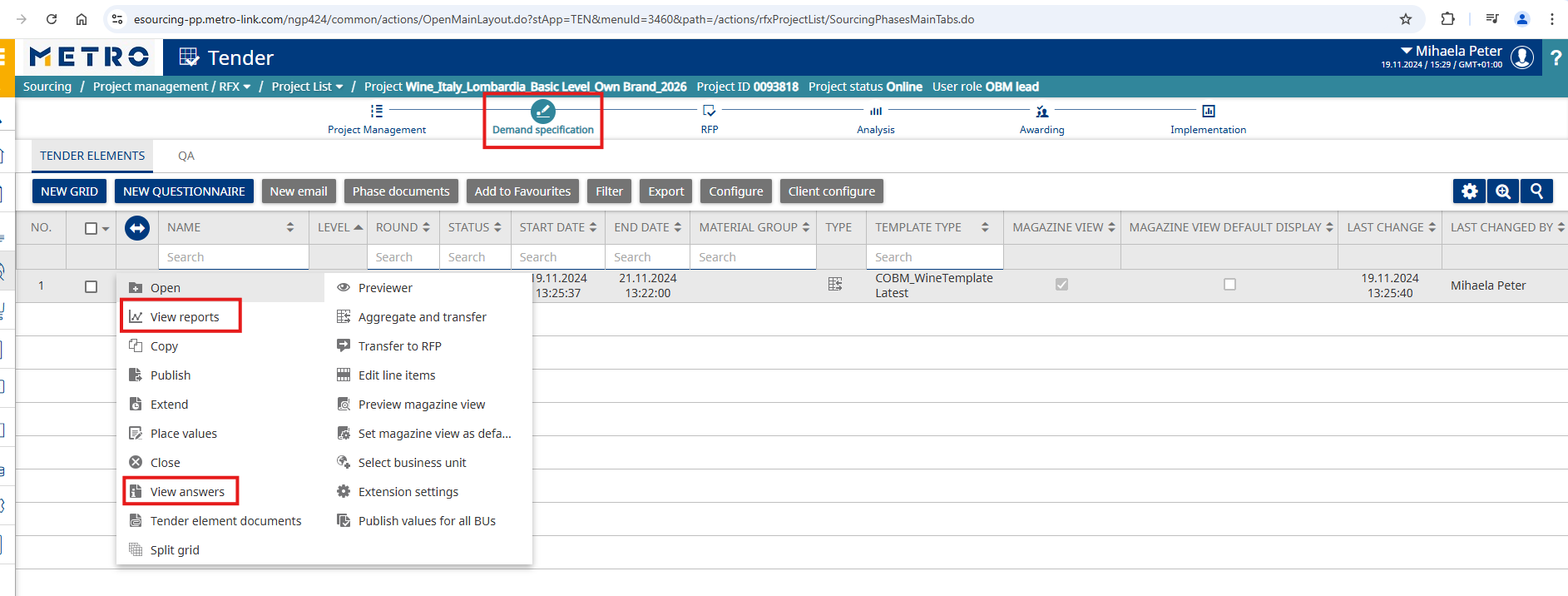Choose View reports from the context menu
The width and height of the screenshot is (1568, 596).
coord(183,317)
